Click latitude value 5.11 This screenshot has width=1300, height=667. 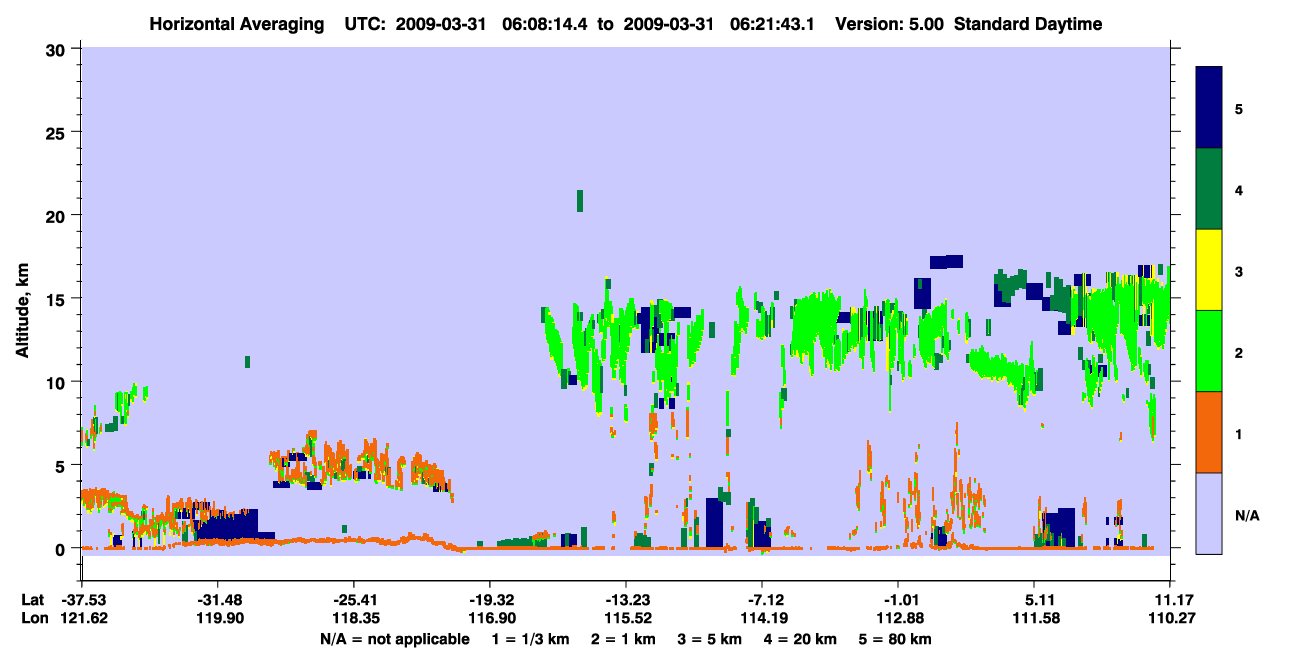pos(1034,600)
